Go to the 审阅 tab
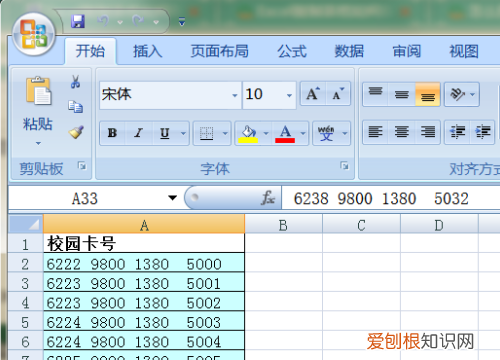This screenshot has width=500, height=360. (406, 51)
